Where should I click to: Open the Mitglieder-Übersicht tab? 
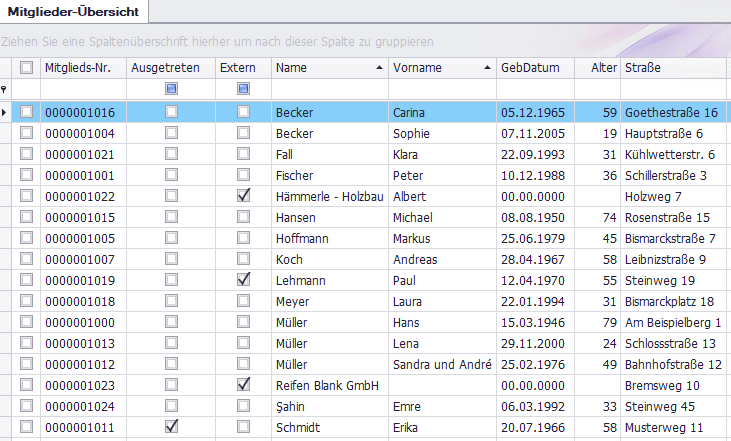tap(75, 11)
